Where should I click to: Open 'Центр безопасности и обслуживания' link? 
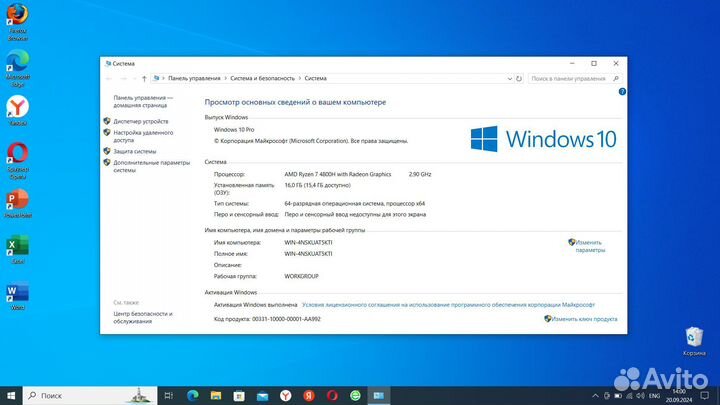(x=143, y=317)
